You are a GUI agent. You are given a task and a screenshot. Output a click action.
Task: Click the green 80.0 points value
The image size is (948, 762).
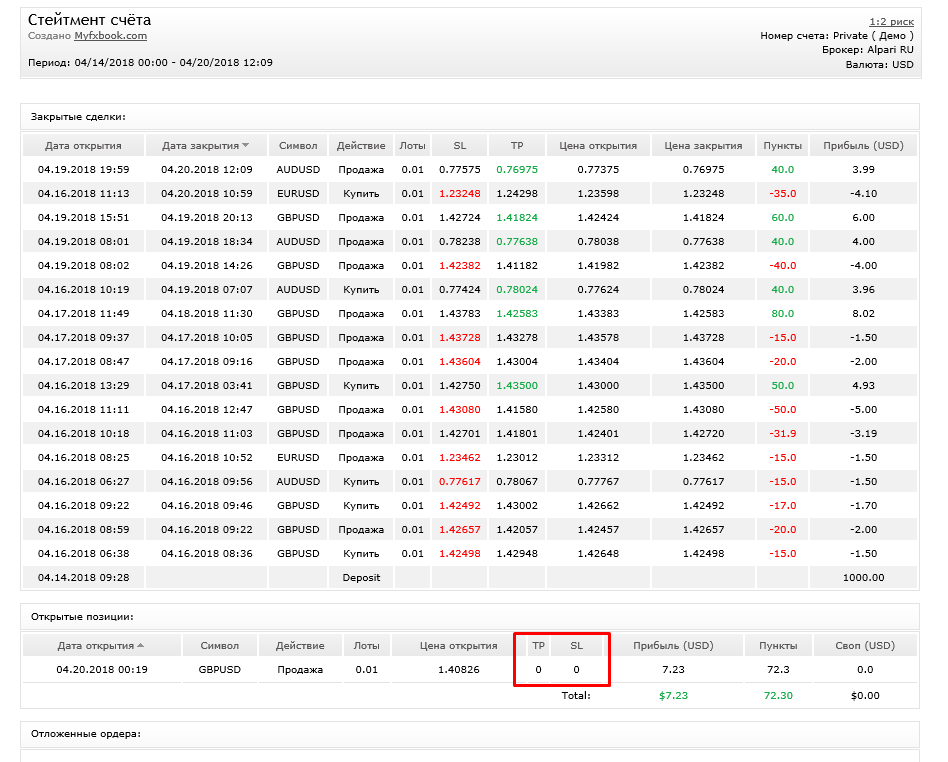coord(782,313)
